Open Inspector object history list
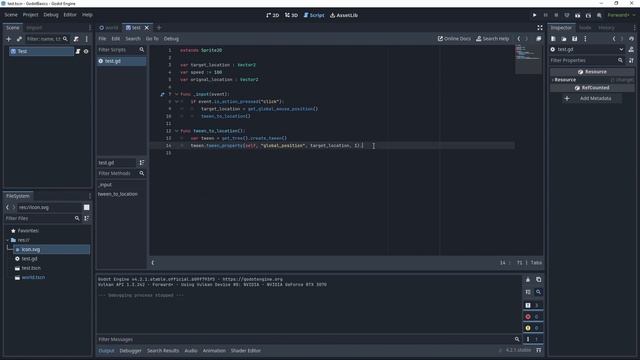640x360 pixels. tap(631, 39)
